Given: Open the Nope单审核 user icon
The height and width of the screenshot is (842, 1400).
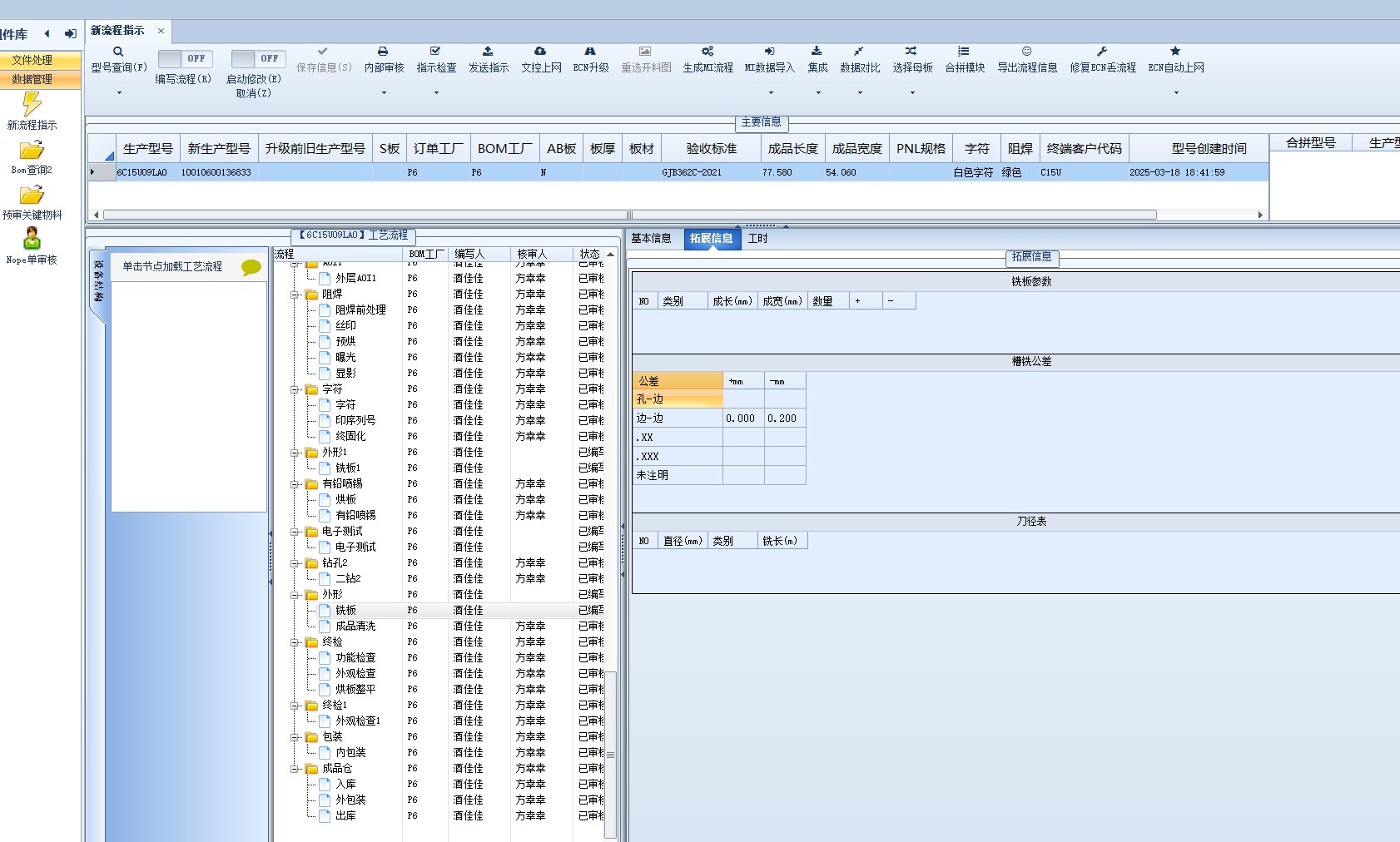Looking at the screenshot, I should coord(32,239).
